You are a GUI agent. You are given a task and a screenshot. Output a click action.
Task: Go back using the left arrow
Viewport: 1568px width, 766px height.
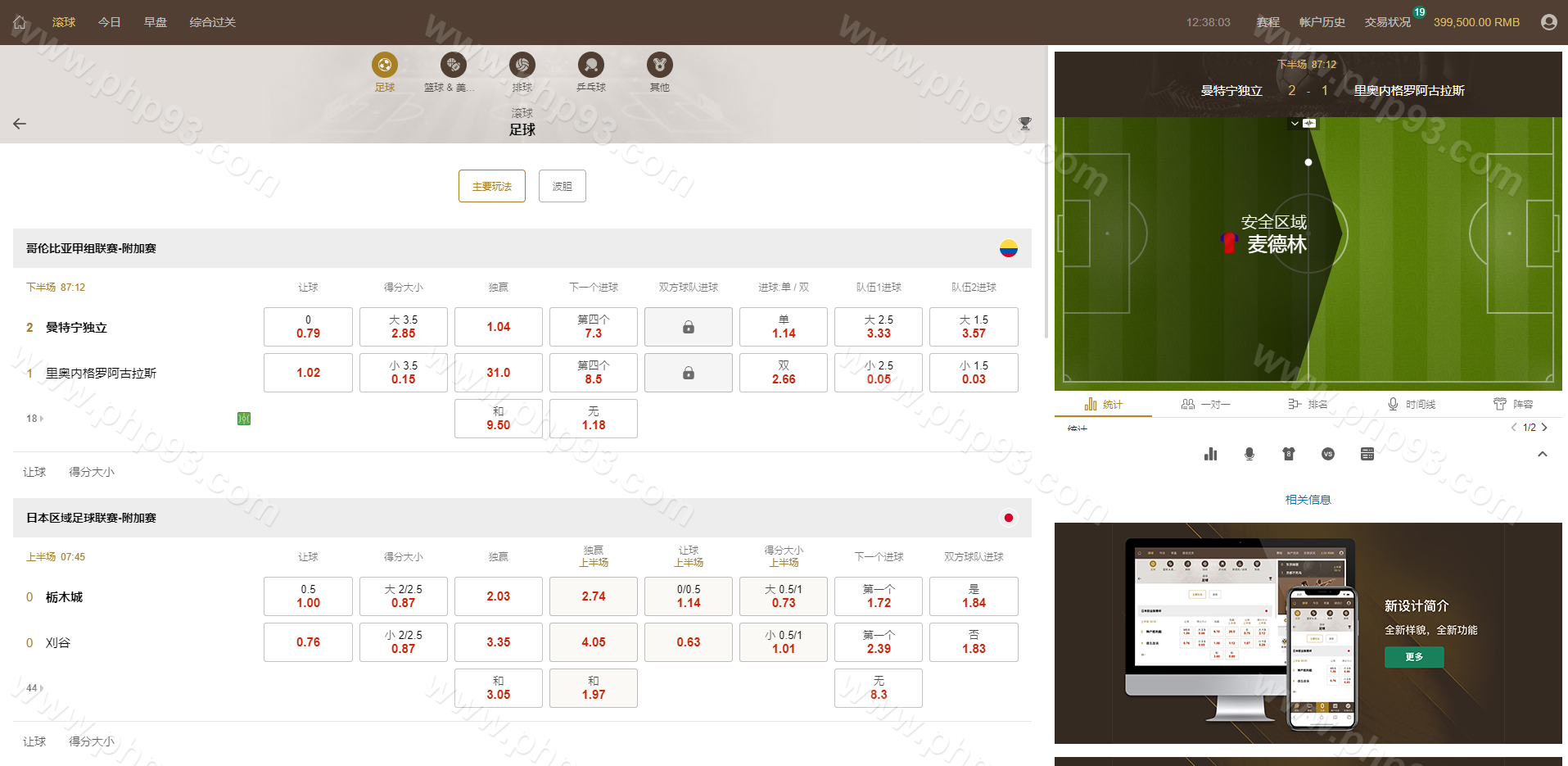point(20,124)
